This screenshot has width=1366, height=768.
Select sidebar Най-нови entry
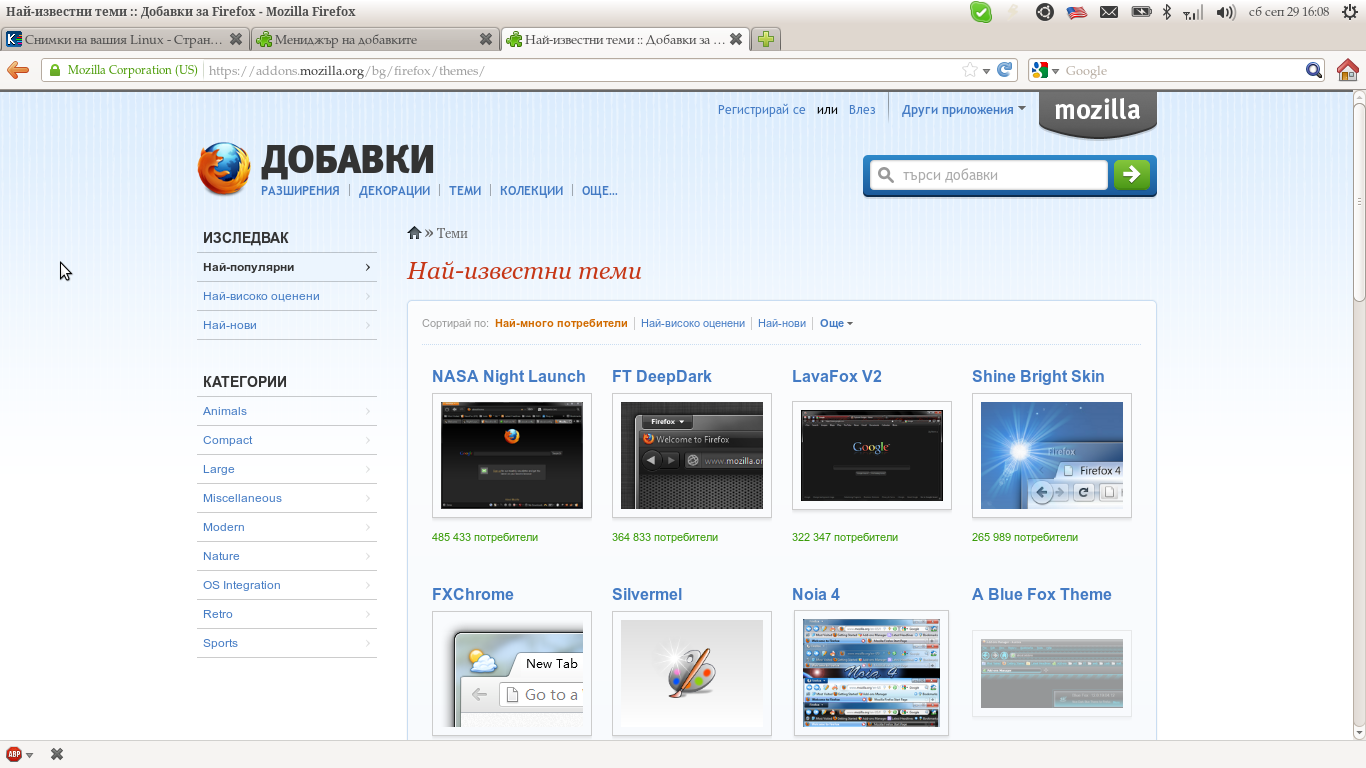pyautogui.click(x=287, y=325)
